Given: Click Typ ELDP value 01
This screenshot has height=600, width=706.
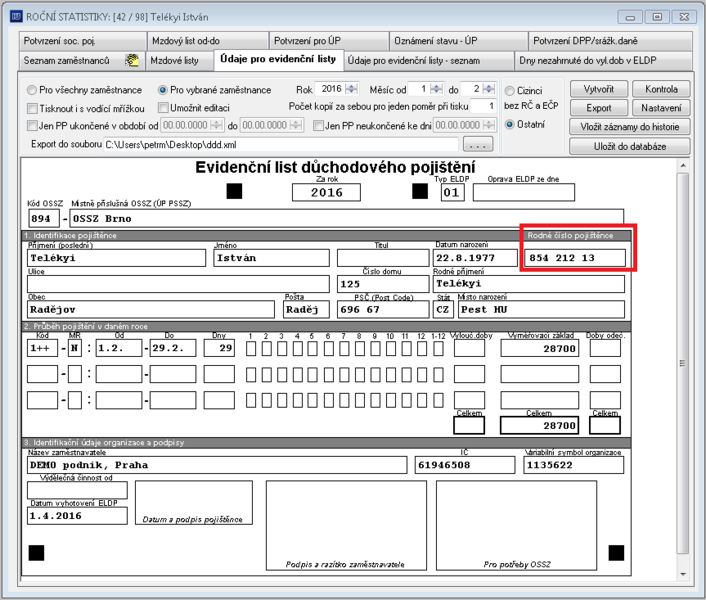Looking at the screenshot, I should click(x=452, y=193).
